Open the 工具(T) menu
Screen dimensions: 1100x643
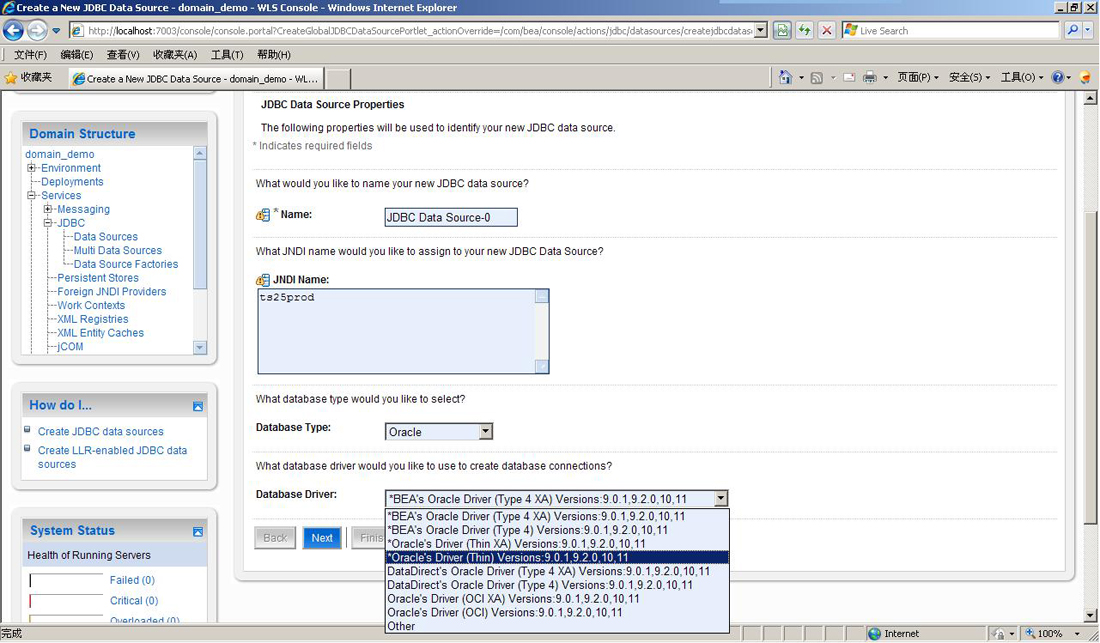(x=227, y=55)
